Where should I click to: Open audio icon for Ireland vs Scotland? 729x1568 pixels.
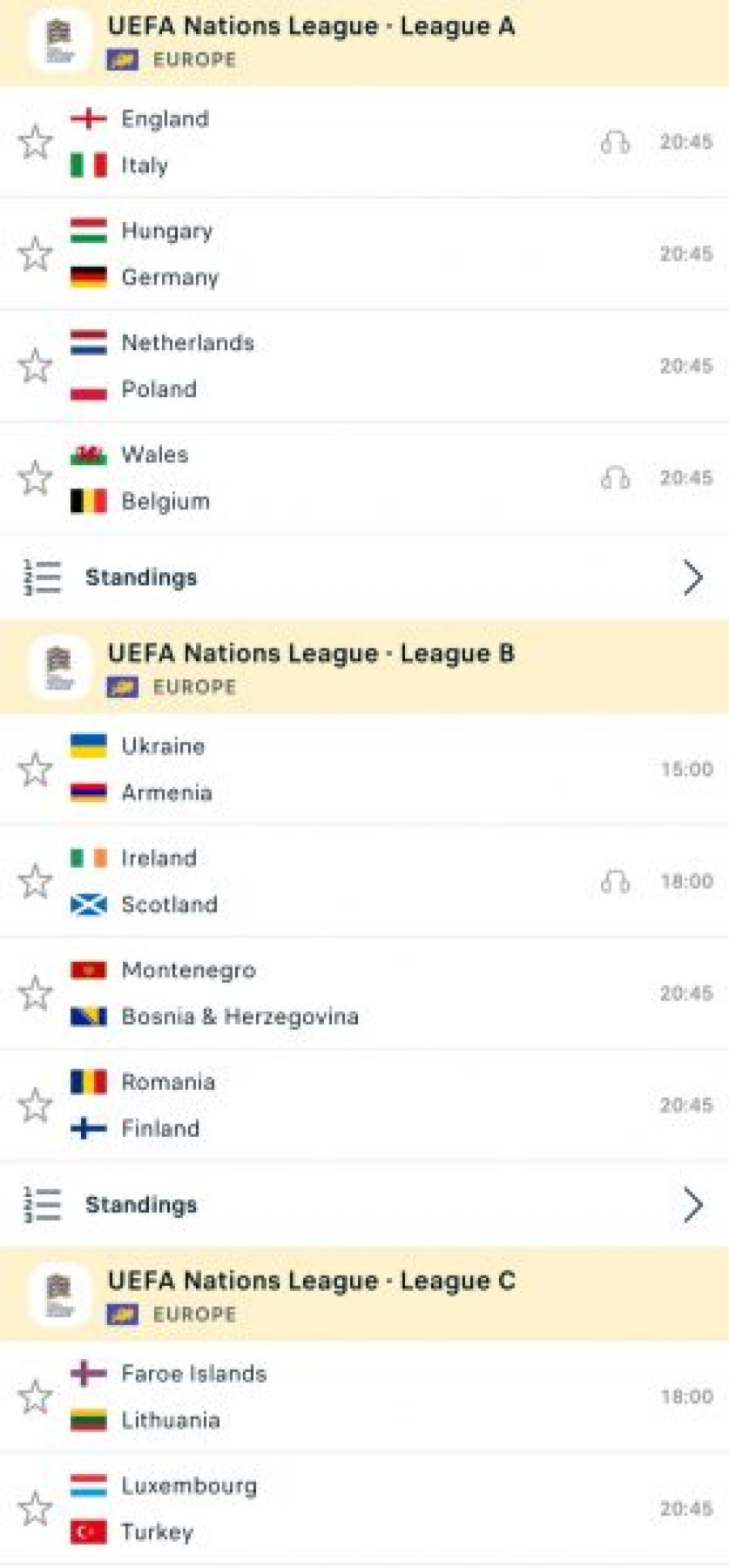tap(616, 881)
